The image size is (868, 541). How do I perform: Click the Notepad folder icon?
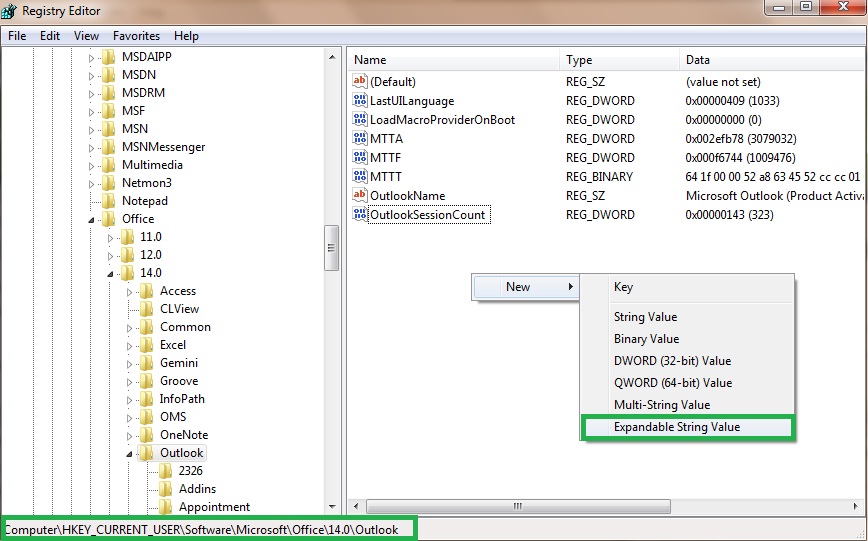coord(108,200)
